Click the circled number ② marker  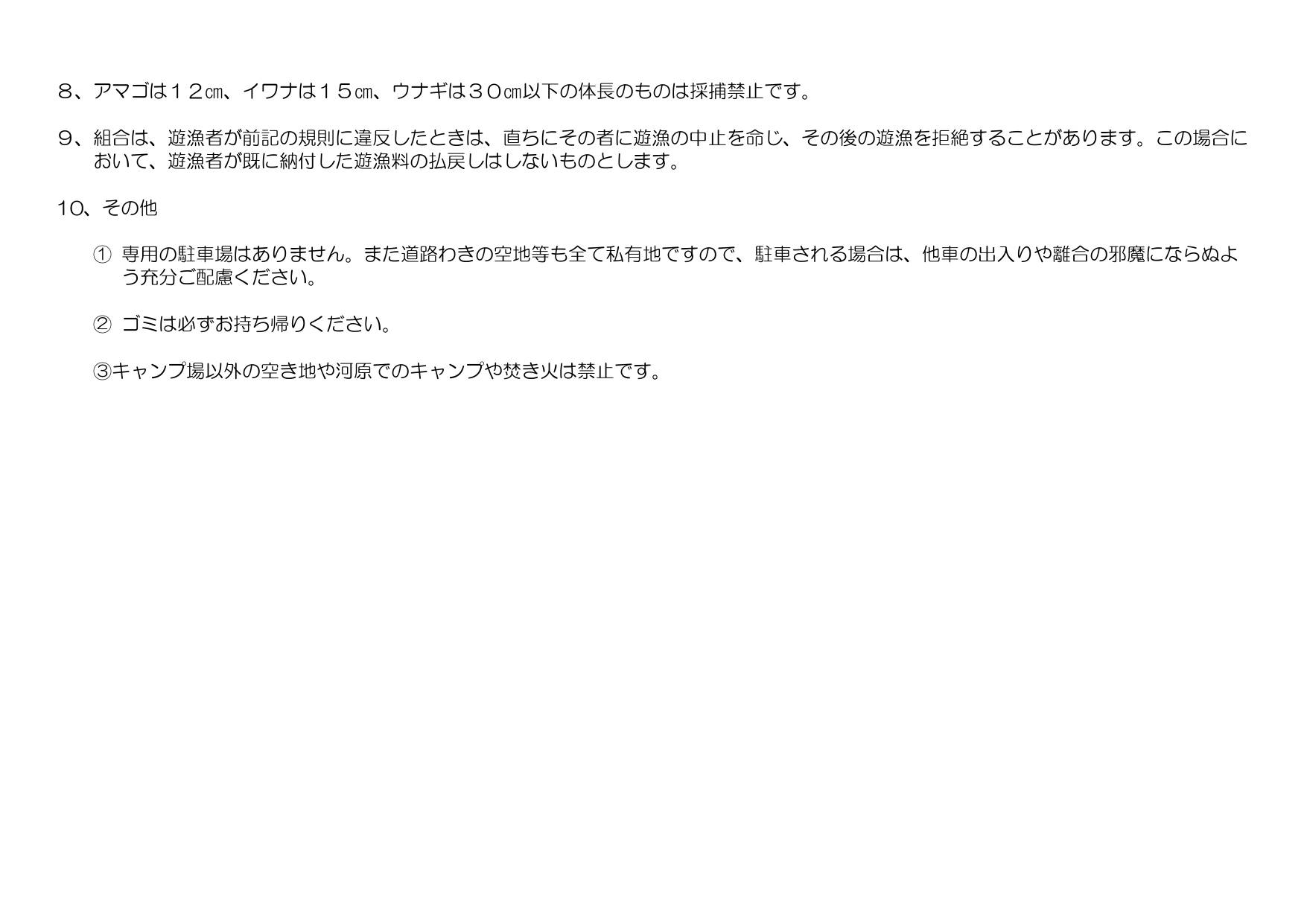point(102,325)
